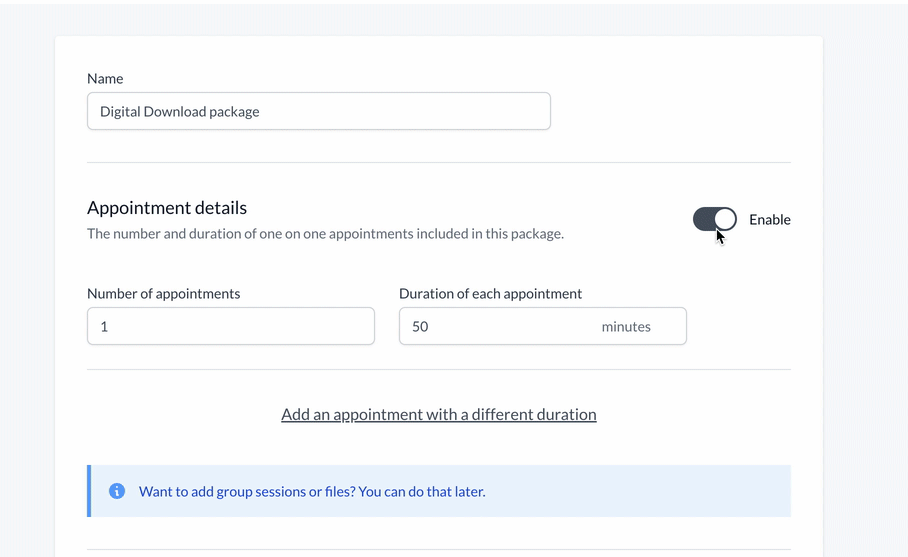
Task: Click the Enable label beside the switch
Action: (769, 220)
